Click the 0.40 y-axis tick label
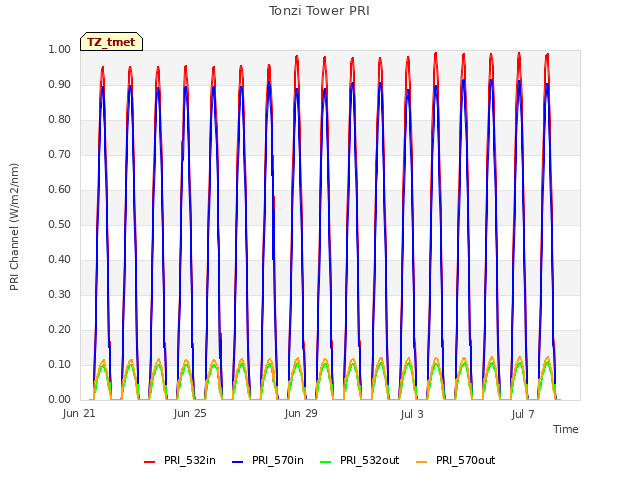 (x=60, y=260)
